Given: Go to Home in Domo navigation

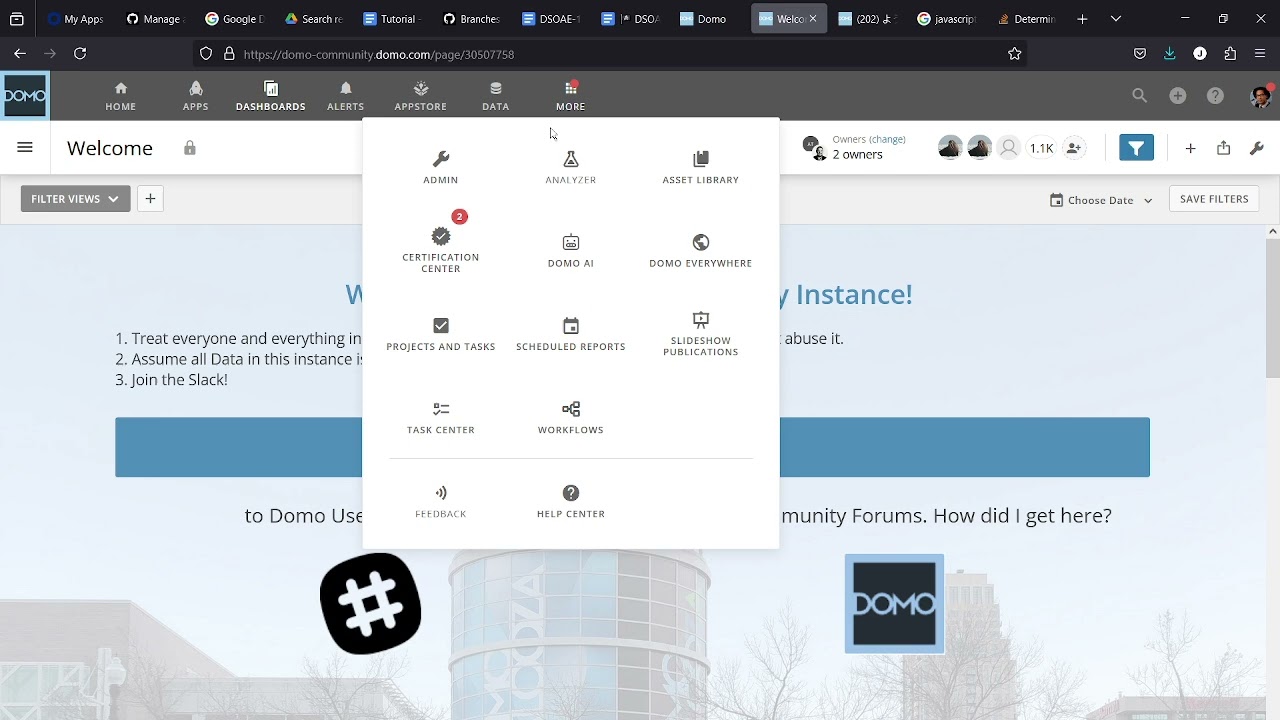Looking at the screenshot, I should pos(120,96).
